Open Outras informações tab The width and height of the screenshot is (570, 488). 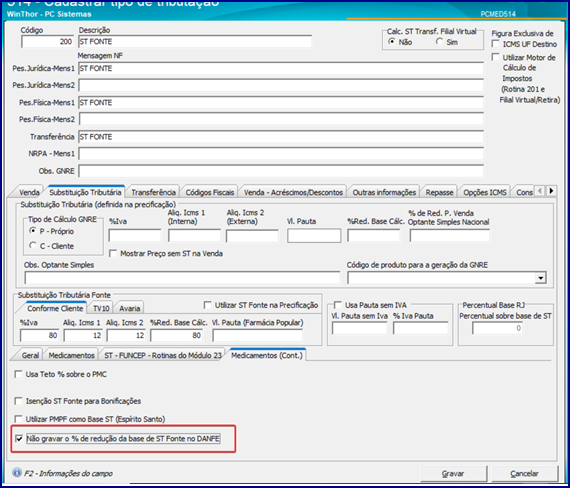click(384, 192)
